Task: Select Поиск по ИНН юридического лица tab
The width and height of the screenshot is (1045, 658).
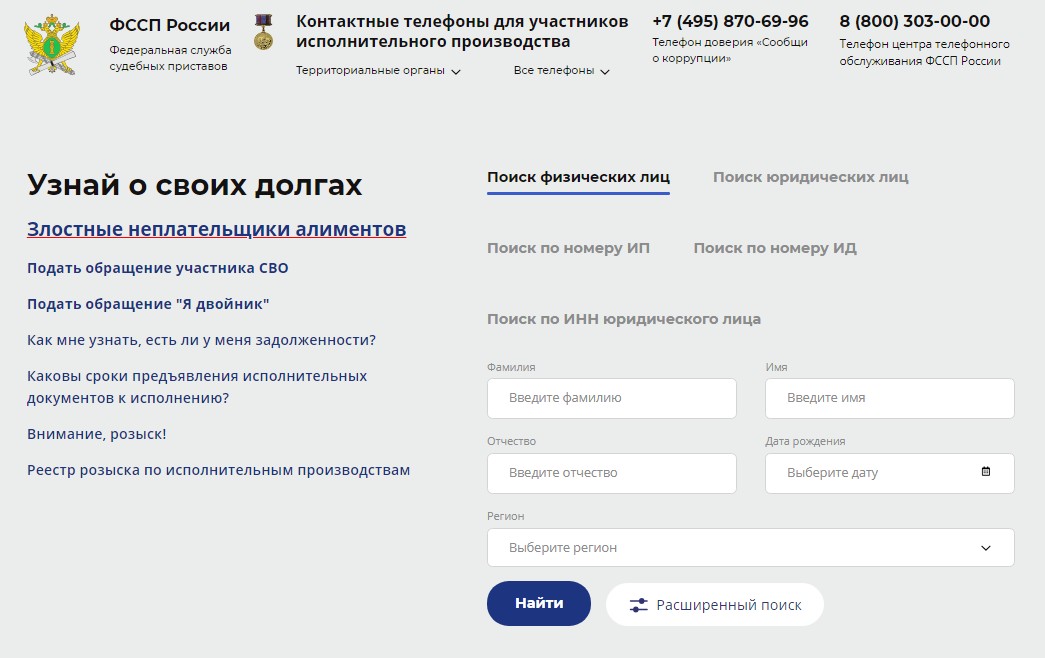Action: [x=623, y=319]
